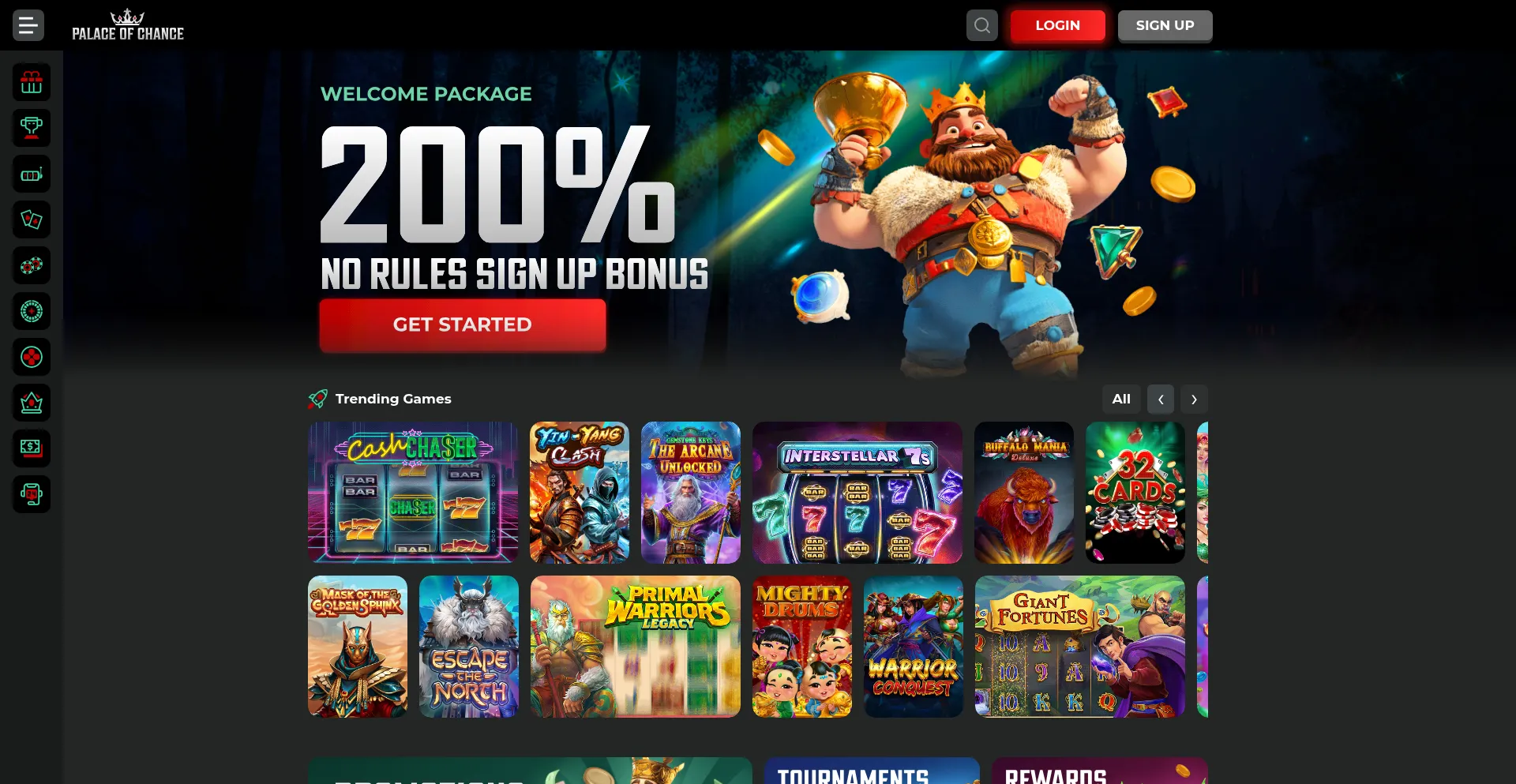Open the crown VIP icon
This screenshot has height=784, width=1516.
(32, 403)
